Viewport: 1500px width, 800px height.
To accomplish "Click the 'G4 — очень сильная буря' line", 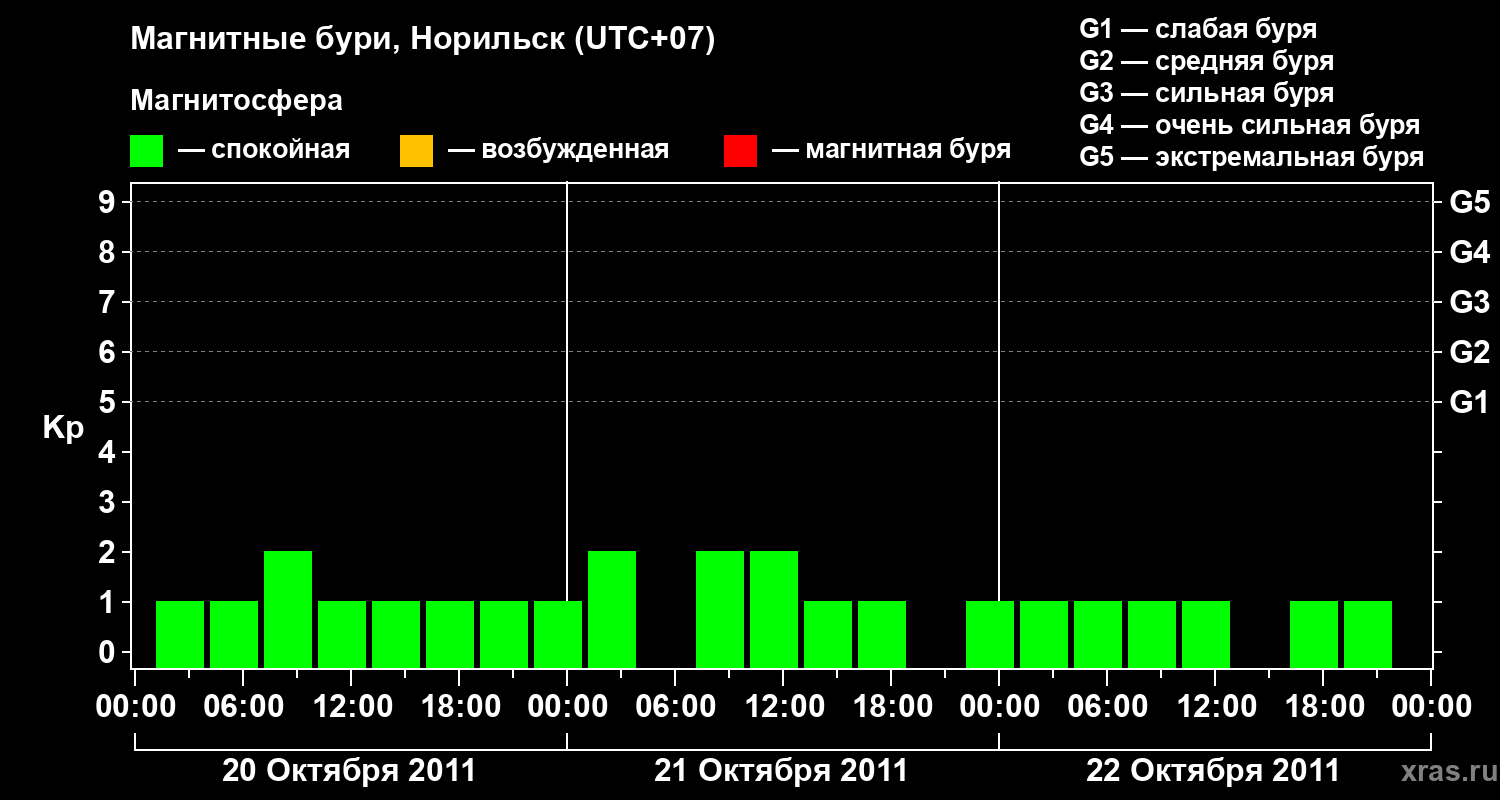I will coord(1250,125).
